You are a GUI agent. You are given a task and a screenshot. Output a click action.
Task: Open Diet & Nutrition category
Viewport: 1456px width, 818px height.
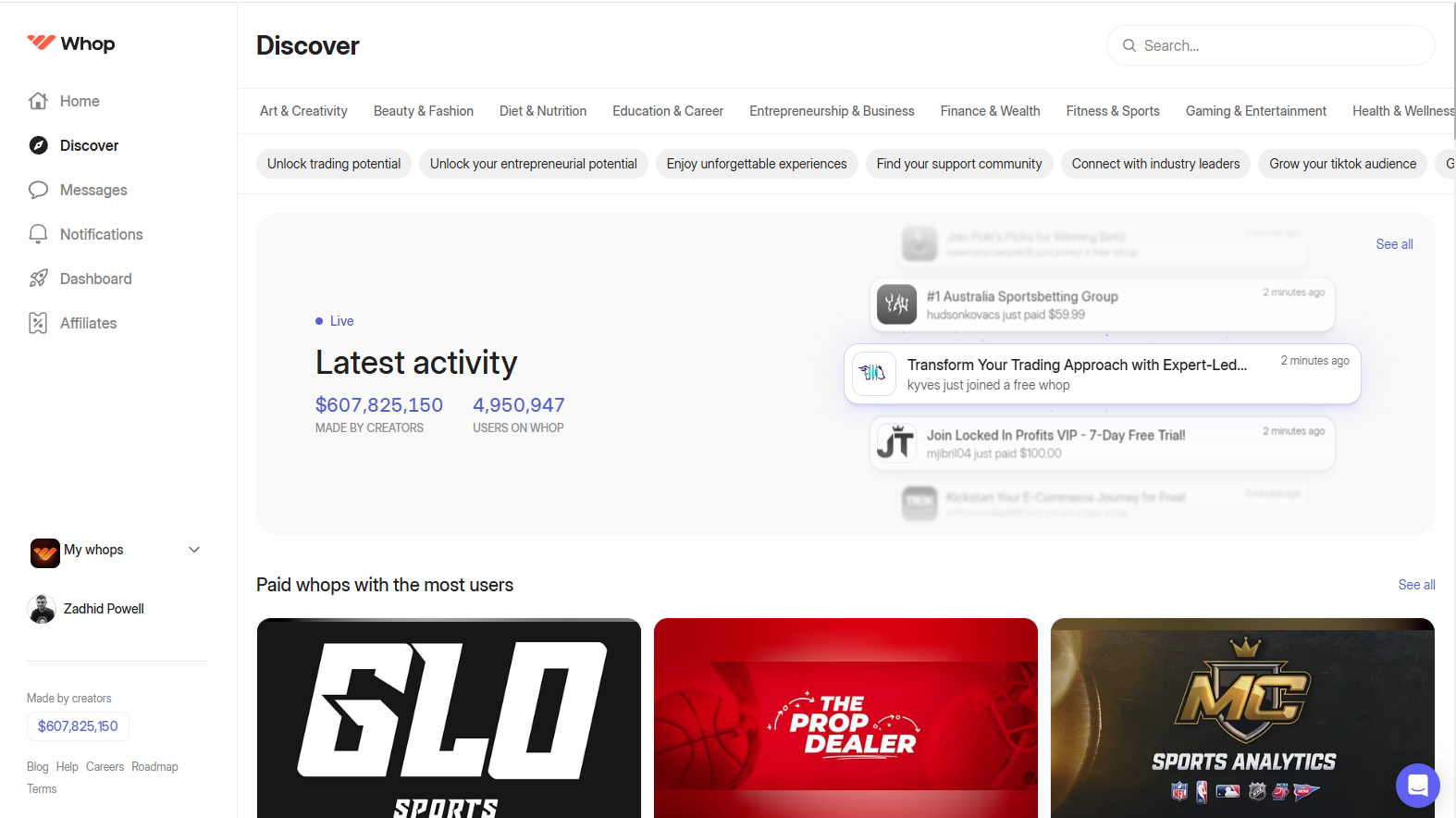(x=543, y=111)
